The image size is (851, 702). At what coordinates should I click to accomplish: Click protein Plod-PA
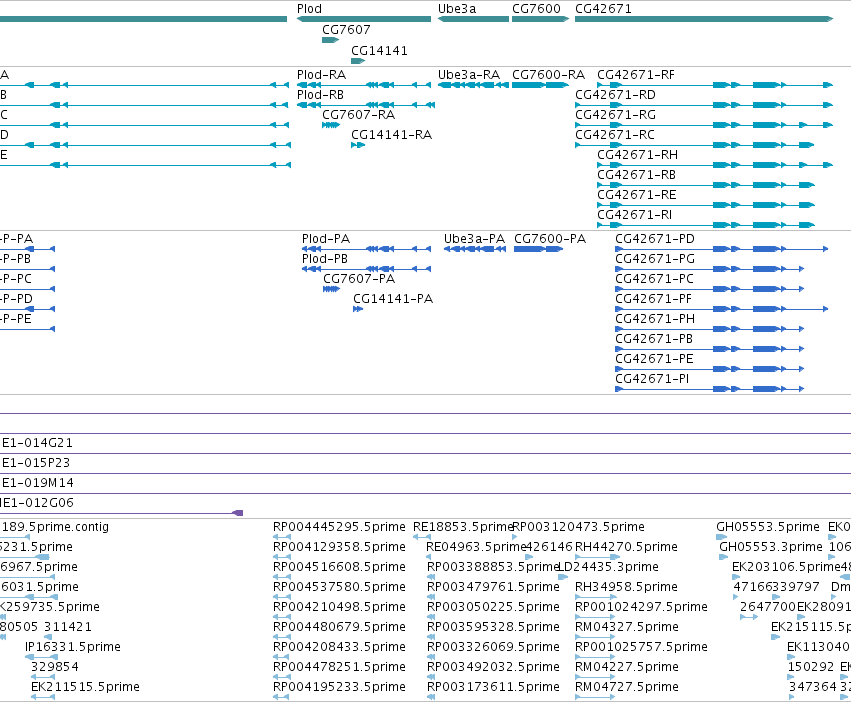[326, 239]
